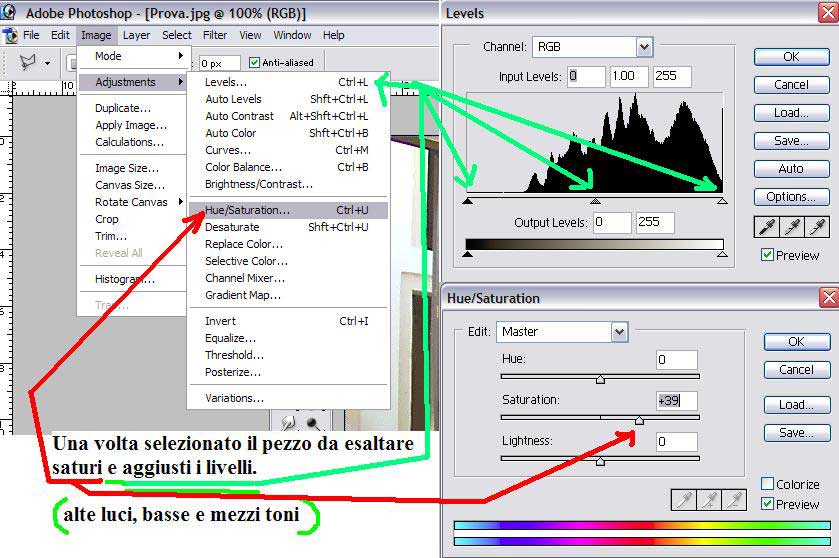Click the midtone Input Levels 1.00 field
Viewport: 839px width, 558px height.
[x=629, y=77]
